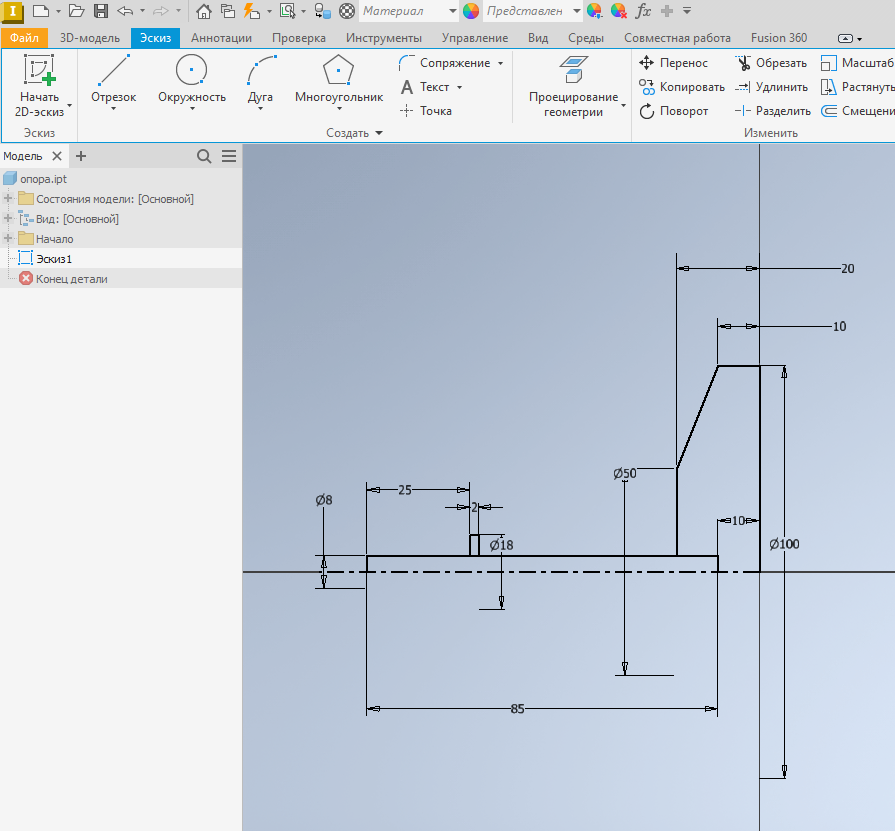Open the Отрезок tool dropdown arrow
Viewport: 895px width, 831px height.
coord(114,108)
